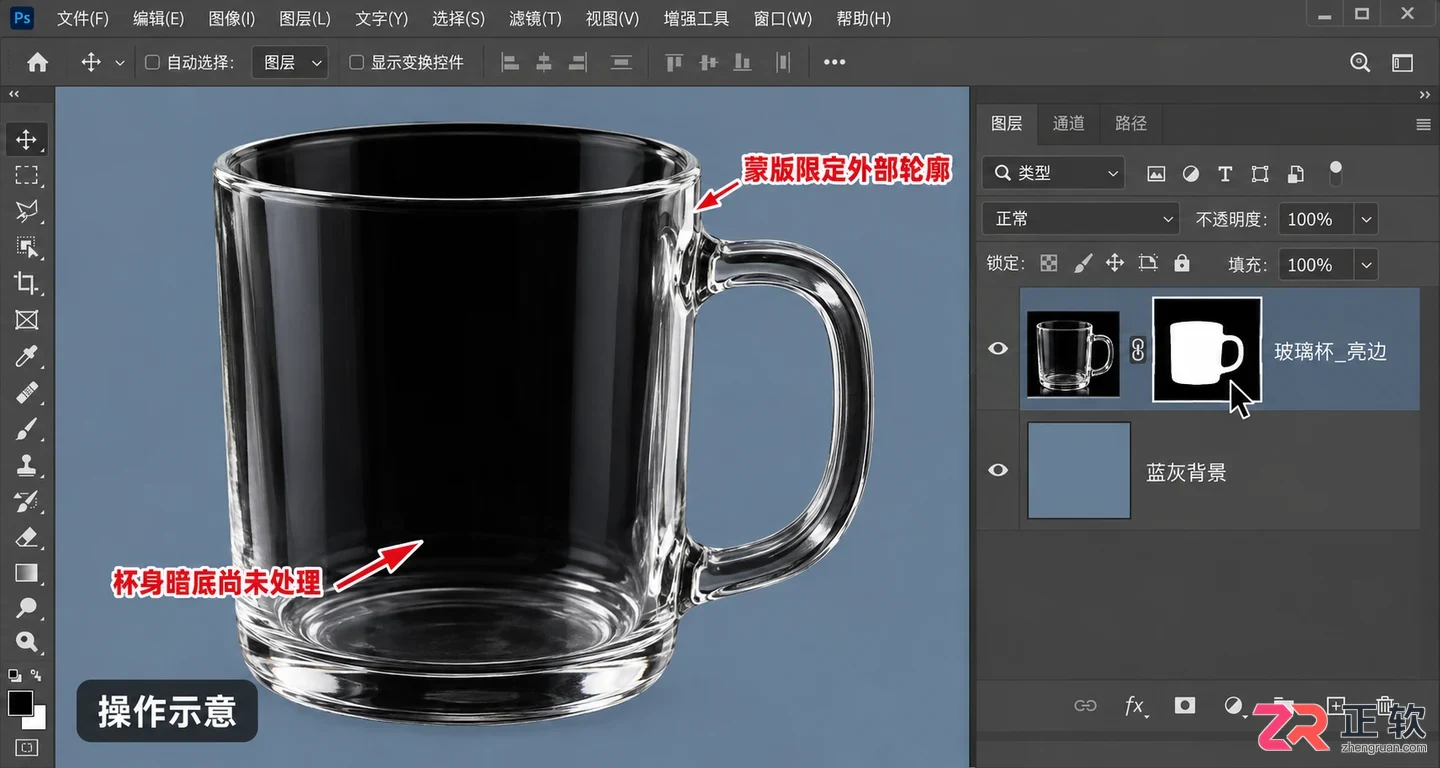1440x768 pixels.
Task: Select the Zoom tool in the toolbox
Action: pyautogui.click(x=27, y=642)
